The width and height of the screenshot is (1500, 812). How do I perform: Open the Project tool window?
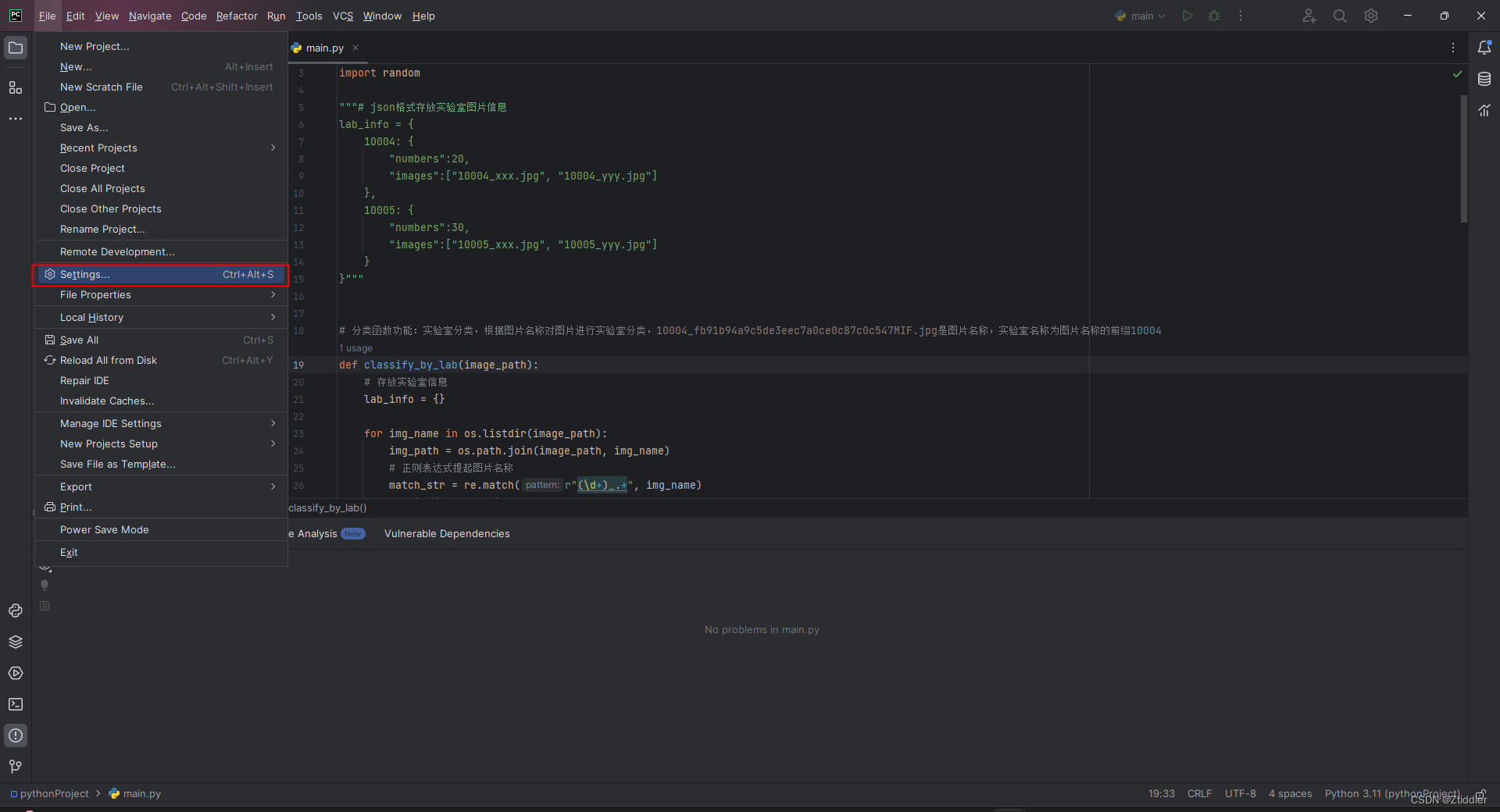click(x=16, y=47)
